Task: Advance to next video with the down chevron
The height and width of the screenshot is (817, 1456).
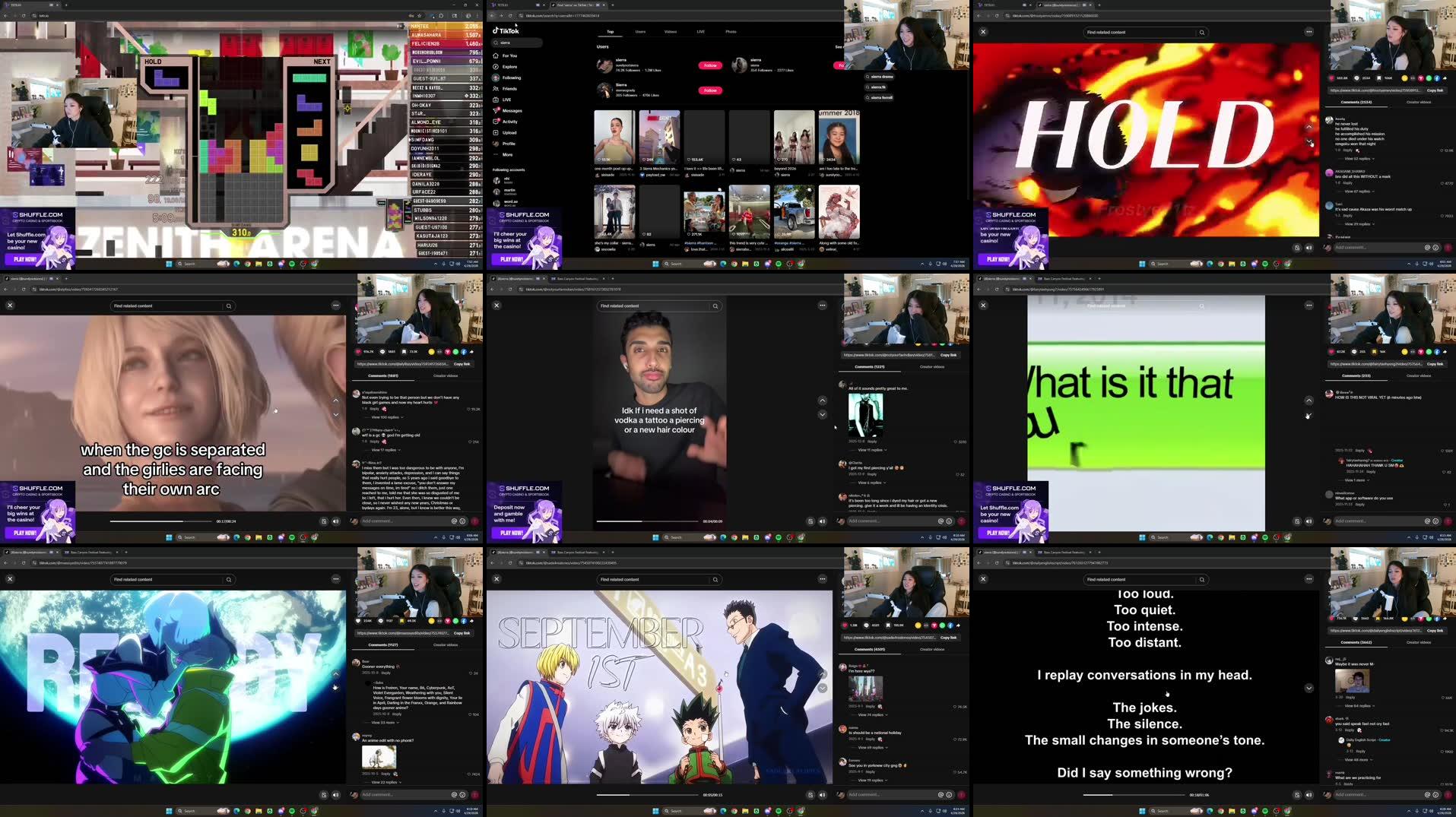Action: 822,413
